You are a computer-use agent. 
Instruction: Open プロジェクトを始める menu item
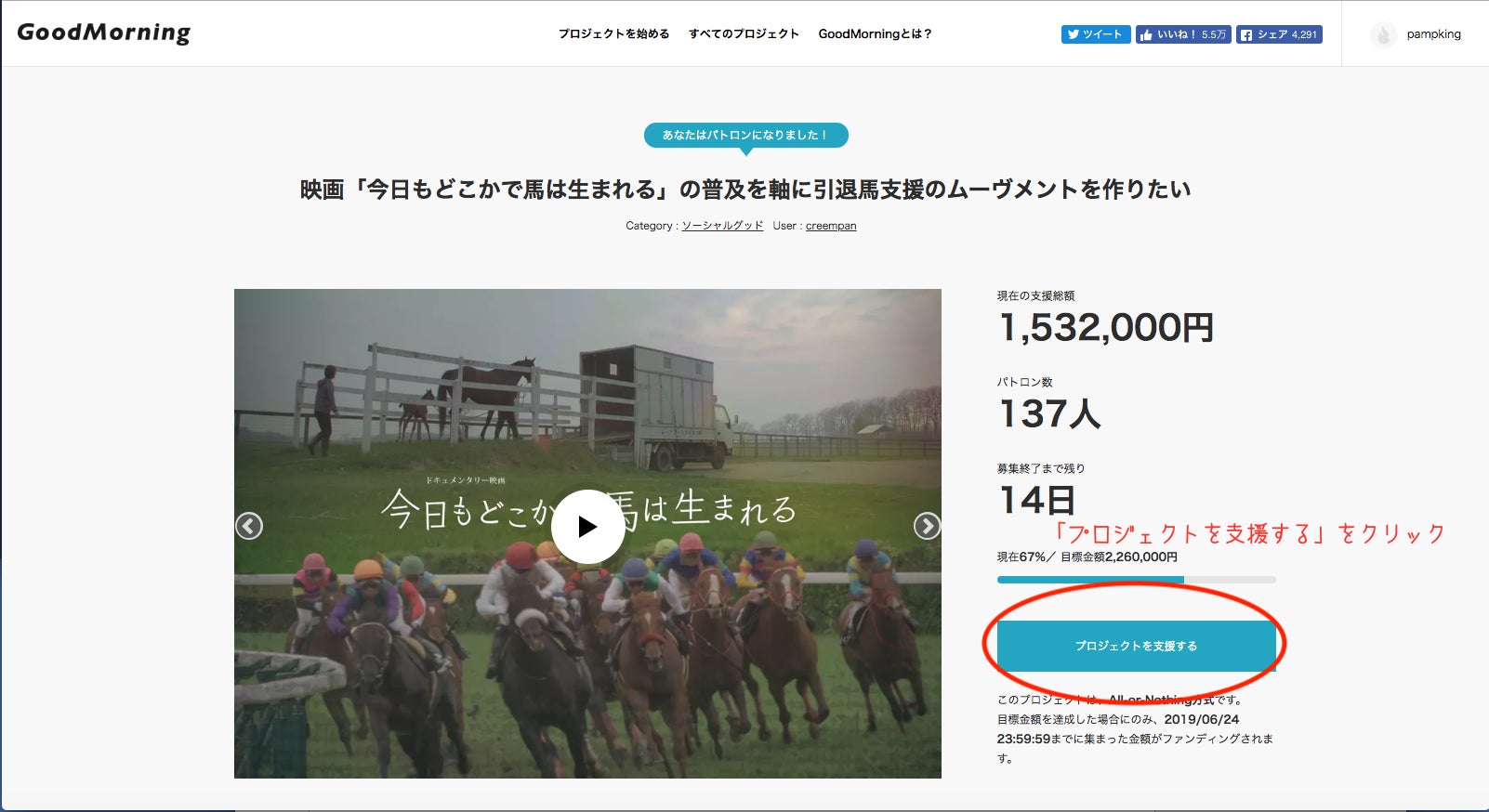tap(613, 33)
